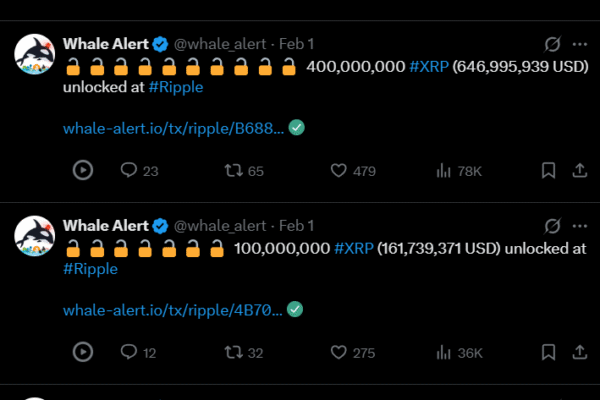Viewport: 600px width, 400px height.
Task: Reply to the 400,000,000 XRP post
Action: pos(129,171)
